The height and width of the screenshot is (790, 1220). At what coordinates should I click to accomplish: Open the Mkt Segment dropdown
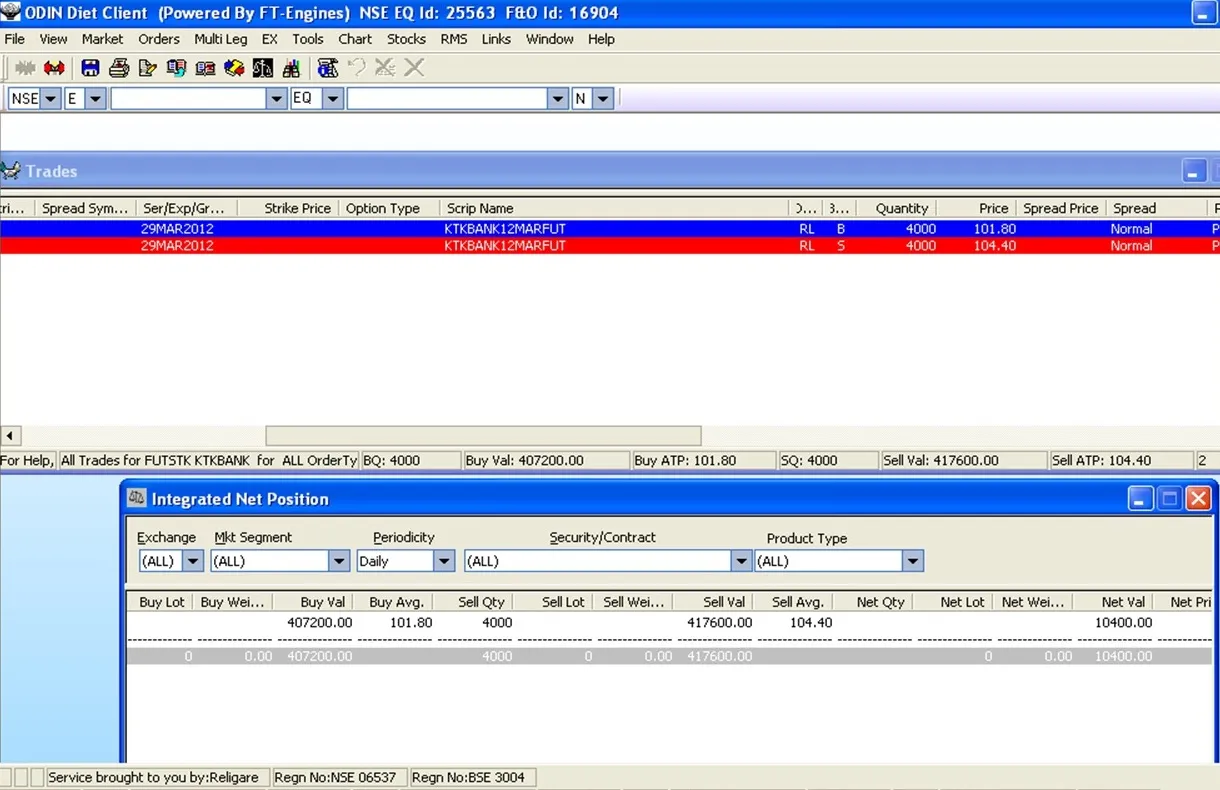(339, 561)
